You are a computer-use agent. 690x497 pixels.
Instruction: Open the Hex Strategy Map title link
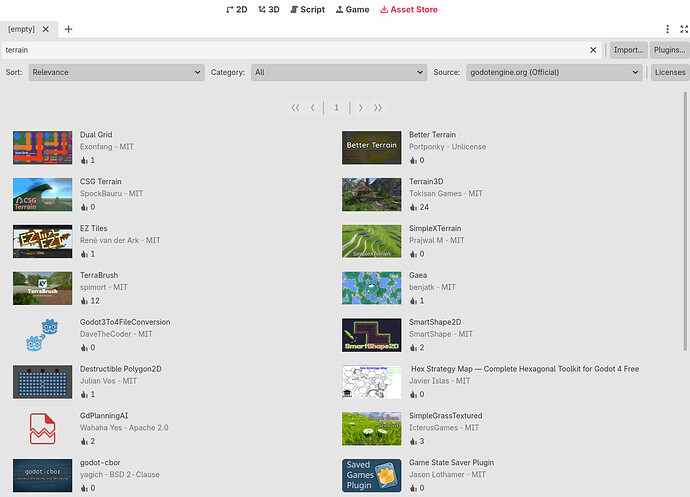(x=525, y=369)
